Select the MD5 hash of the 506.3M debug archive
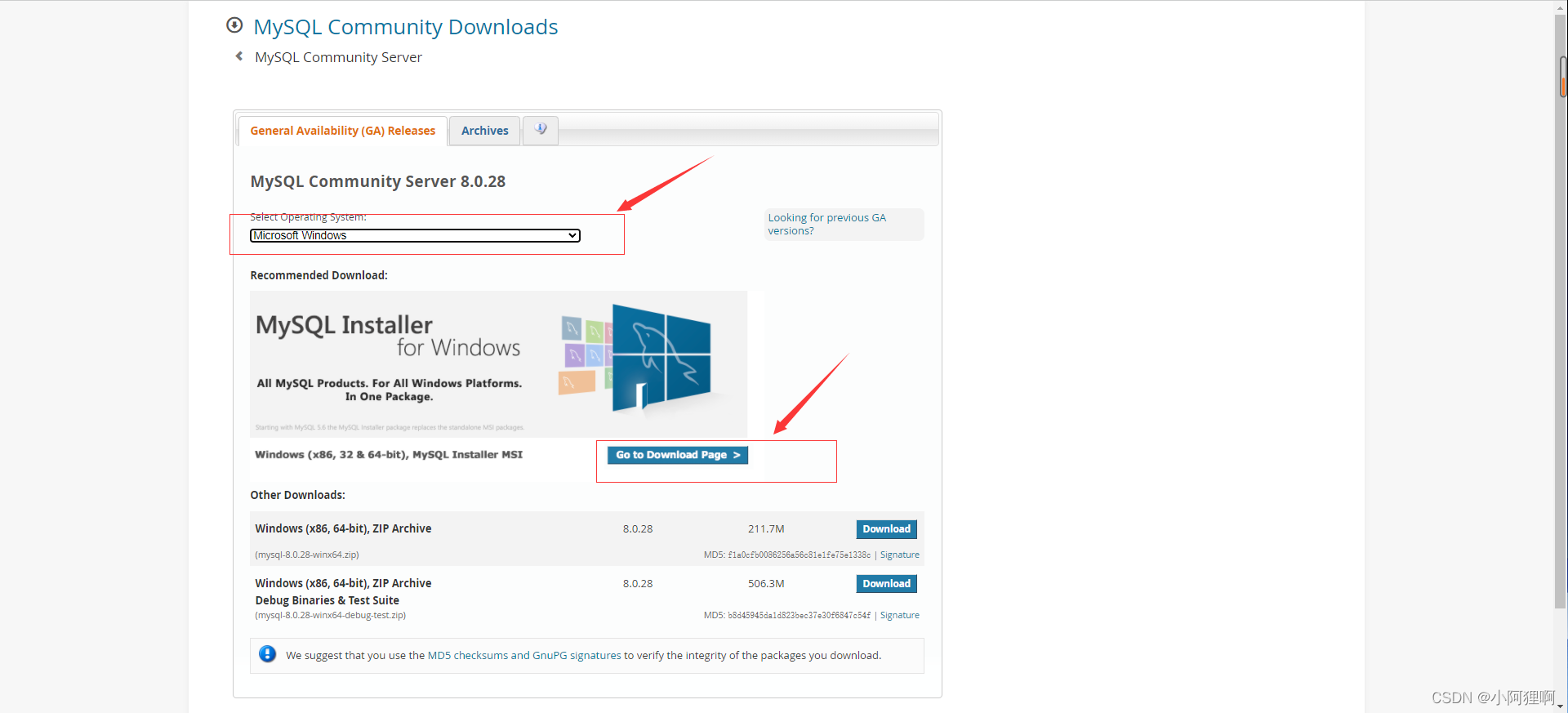Screen dimensions: 1568x713 pyautogui.click(x=800, y=615)
